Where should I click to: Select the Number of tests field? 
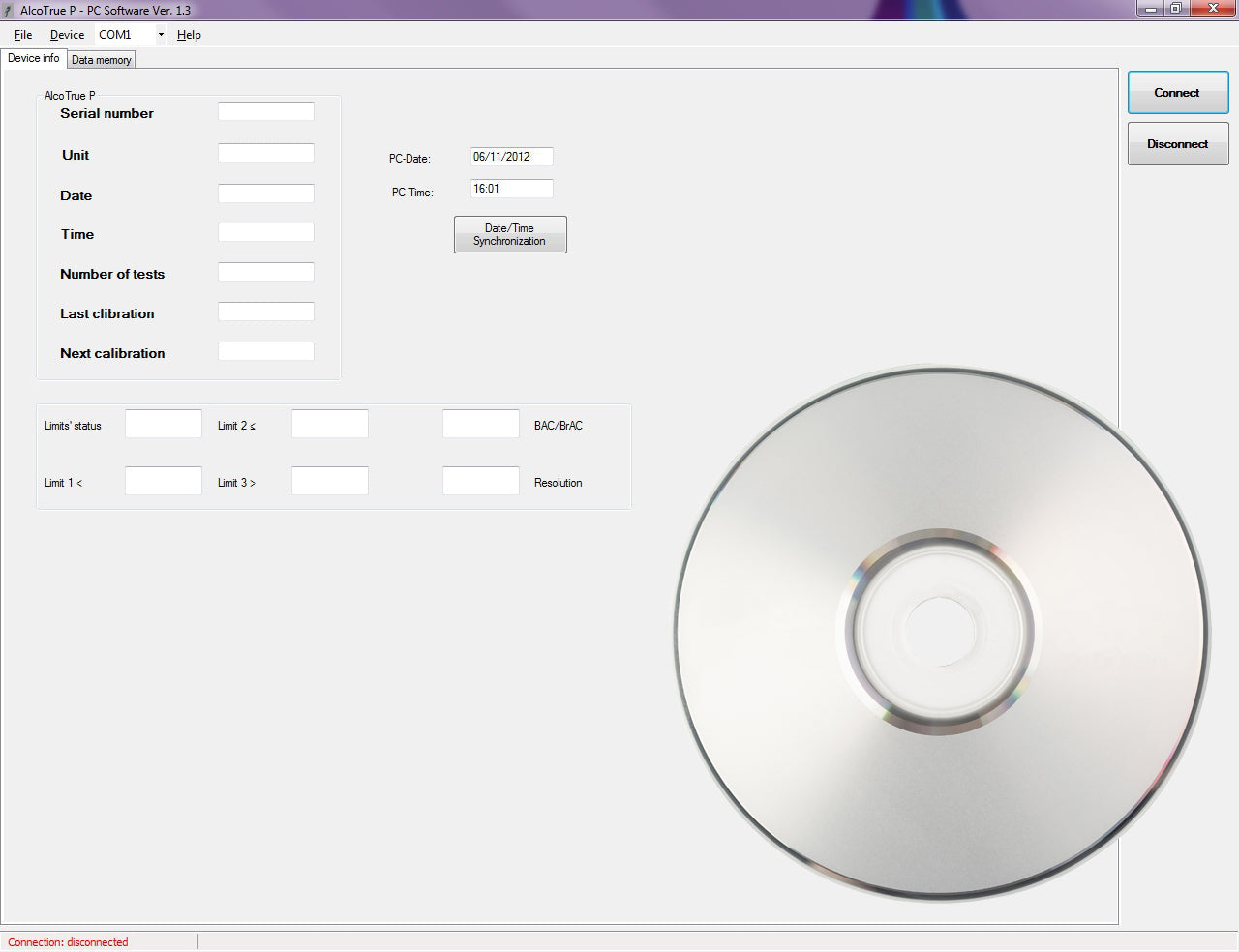(266, 272)
